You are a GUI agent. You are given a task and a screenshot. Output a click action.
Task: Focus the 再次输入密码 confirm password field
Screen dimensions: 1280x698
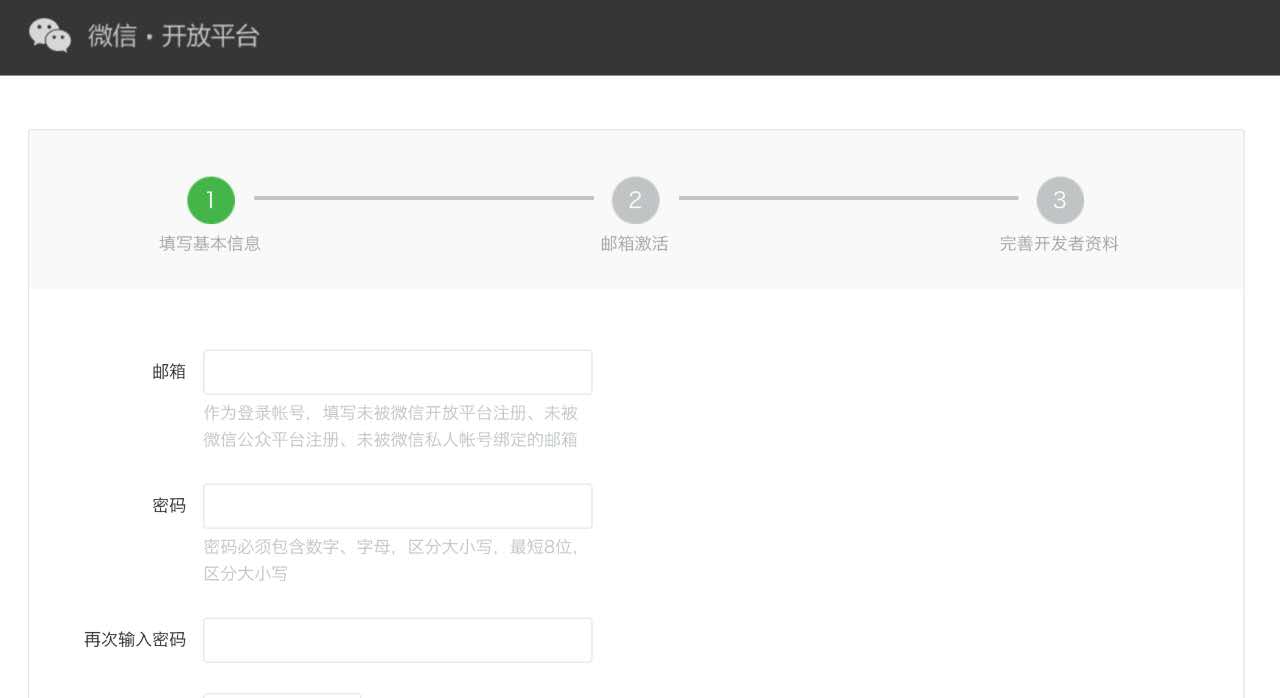click(x=397, y=640)
